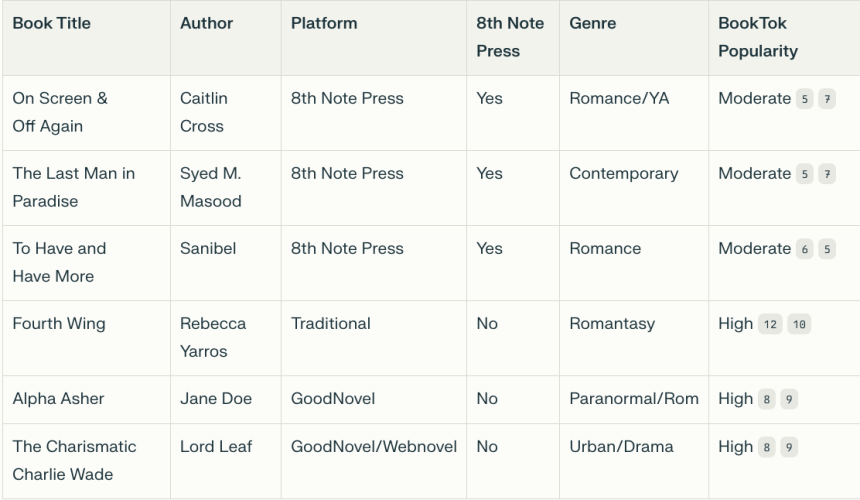Viewport: 860px width, 500px height.
Task: Select the Fourth Wing title cell
Action: click(x=86, y=338)
